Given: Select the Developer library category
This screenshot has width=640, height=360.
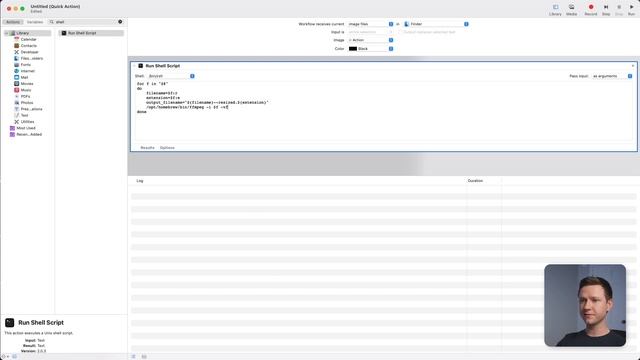Looking at the screenshot, I should coord(29,52).
